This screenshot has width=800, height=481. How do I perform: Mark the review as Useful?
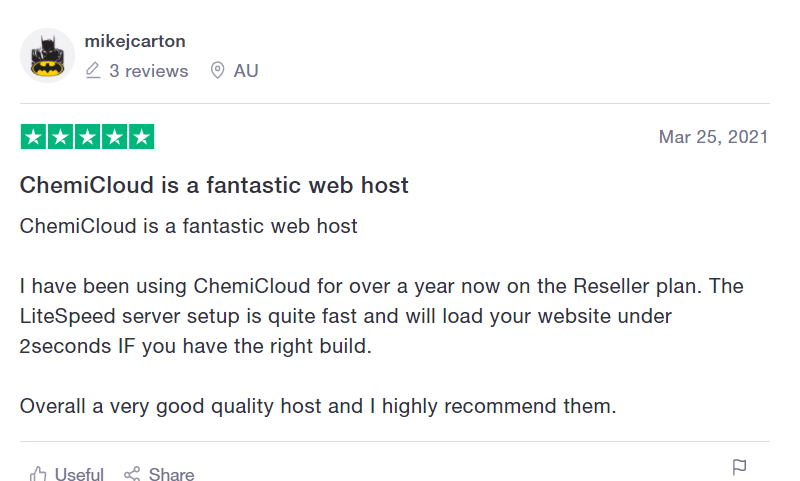tap(79, 474)
